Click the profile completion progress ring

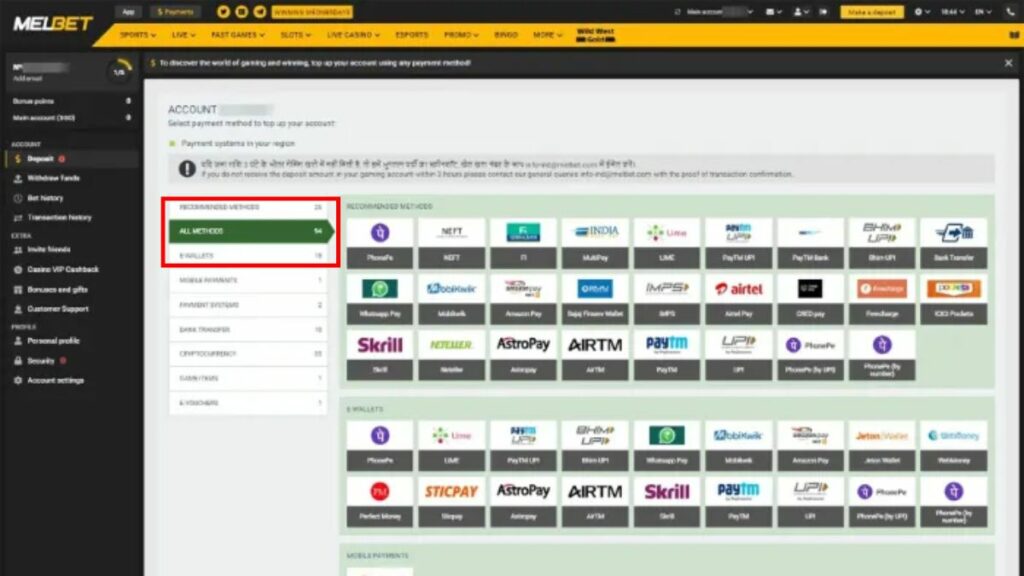coord(120,71)
